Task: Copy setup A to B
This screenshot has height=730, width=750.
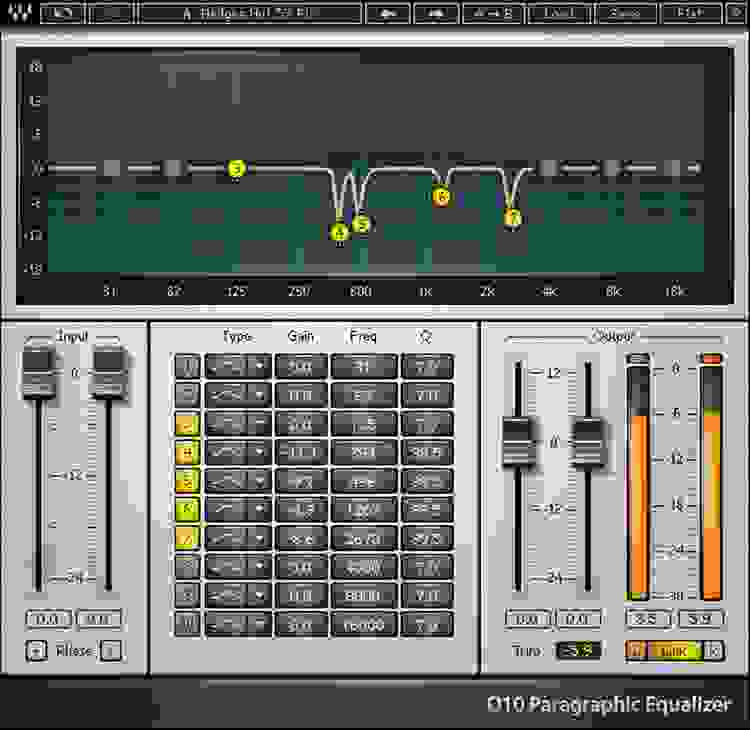Action: tap(493, 13)
